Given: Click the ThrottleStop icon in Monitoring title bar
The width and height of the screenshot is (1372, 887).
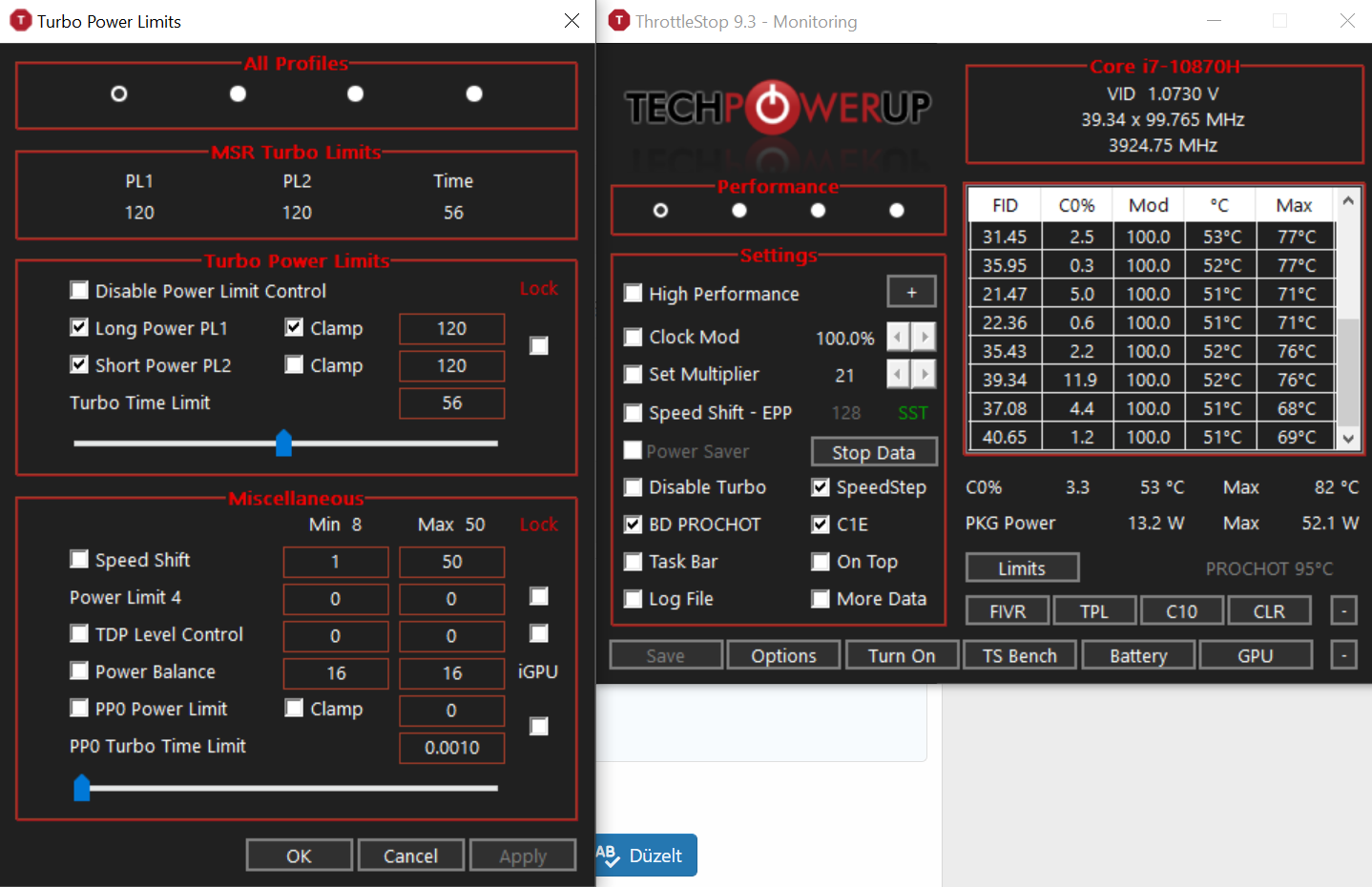Looking at the screenshot, I should pyautogui.click(x=619, y=21).
